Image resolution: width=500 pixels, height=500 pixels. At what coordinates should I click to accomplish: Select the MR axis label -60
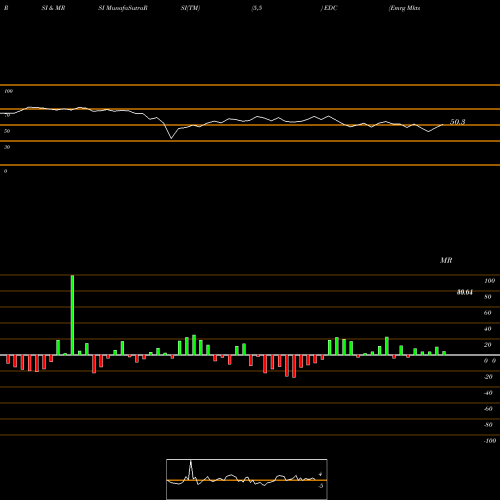[x=488, y=409]
